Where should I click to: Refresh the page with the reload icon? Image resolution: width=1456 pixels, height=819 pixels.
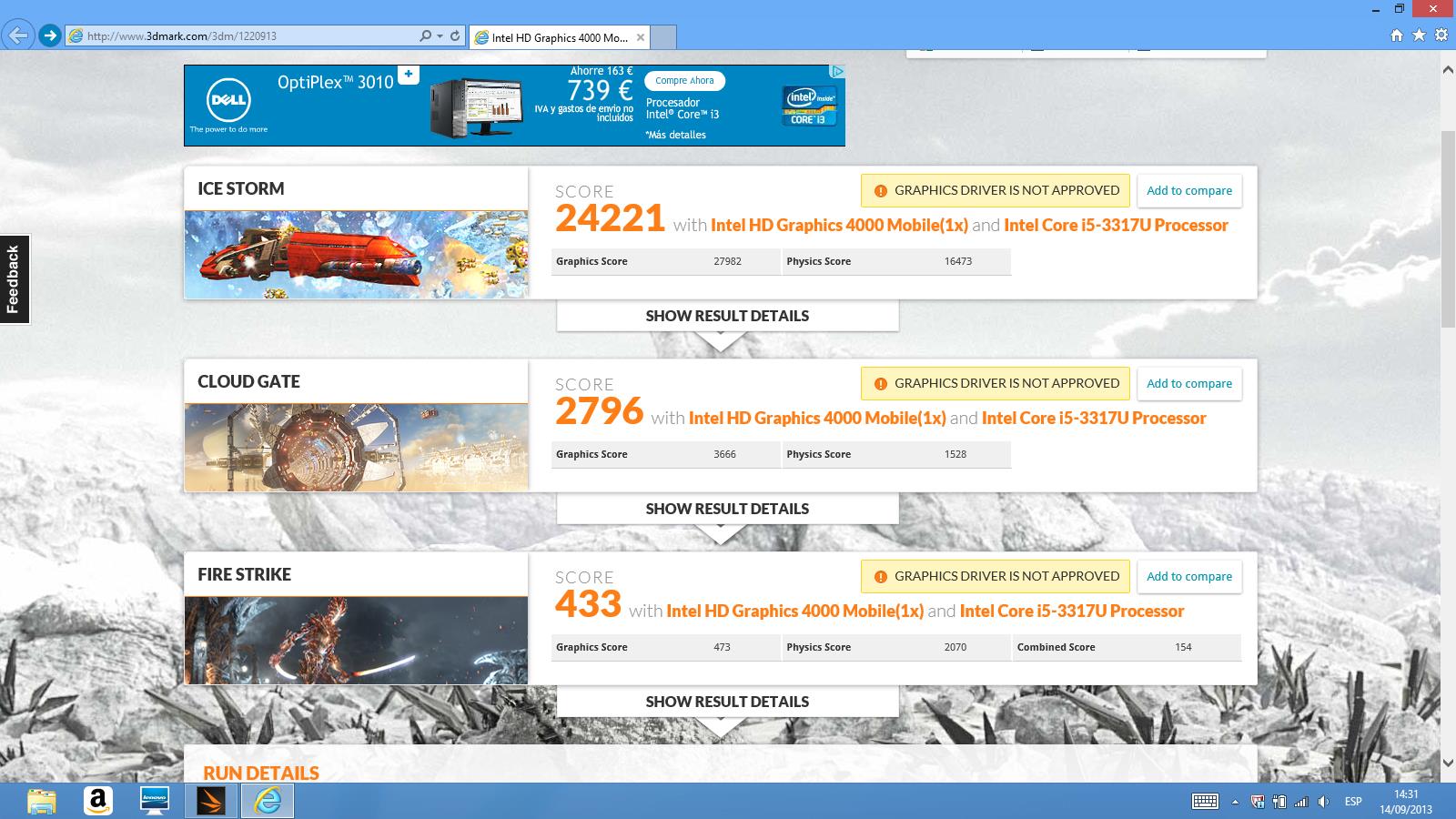(x=455, y=36)
